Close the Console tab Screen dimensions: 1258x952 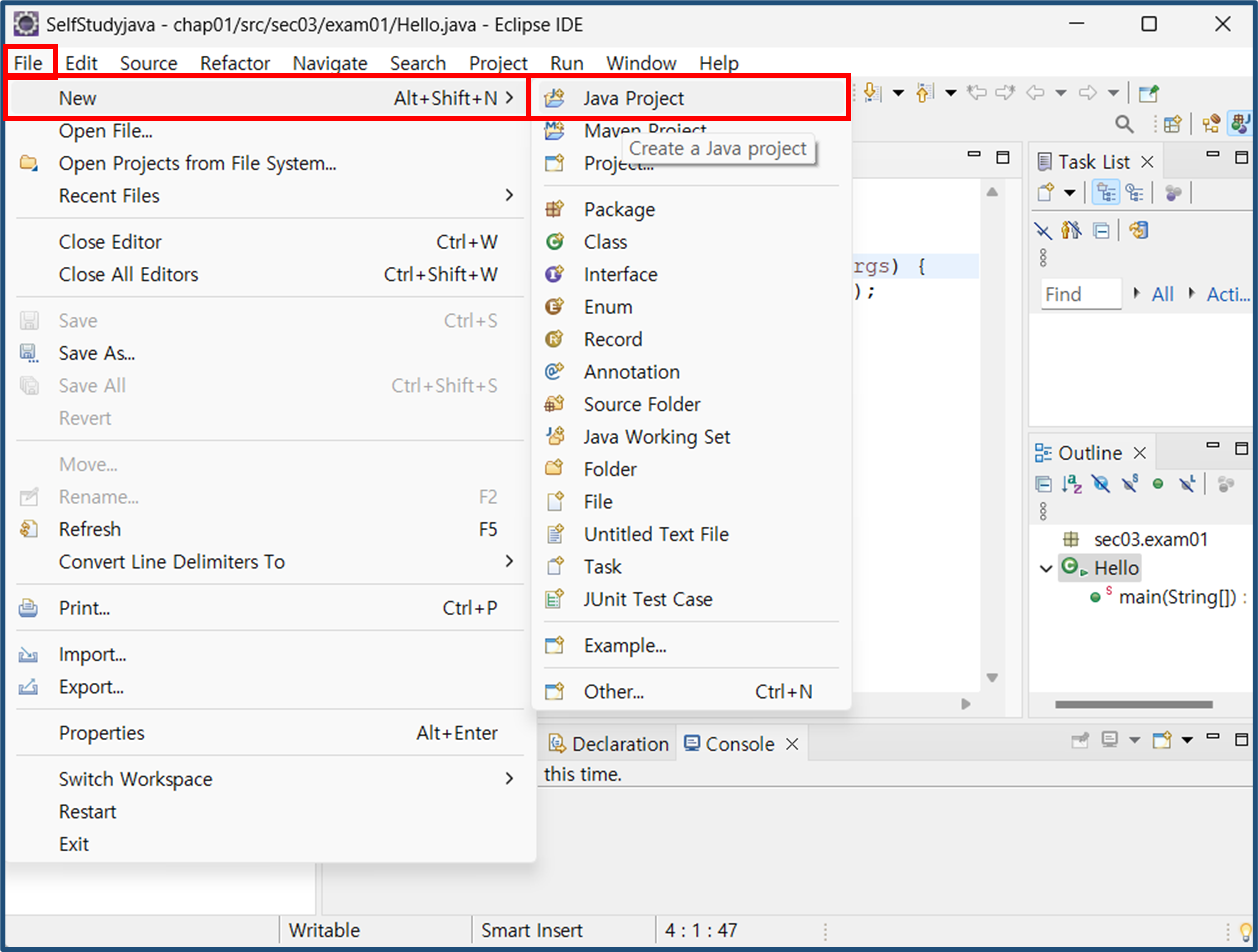(791, 744)
